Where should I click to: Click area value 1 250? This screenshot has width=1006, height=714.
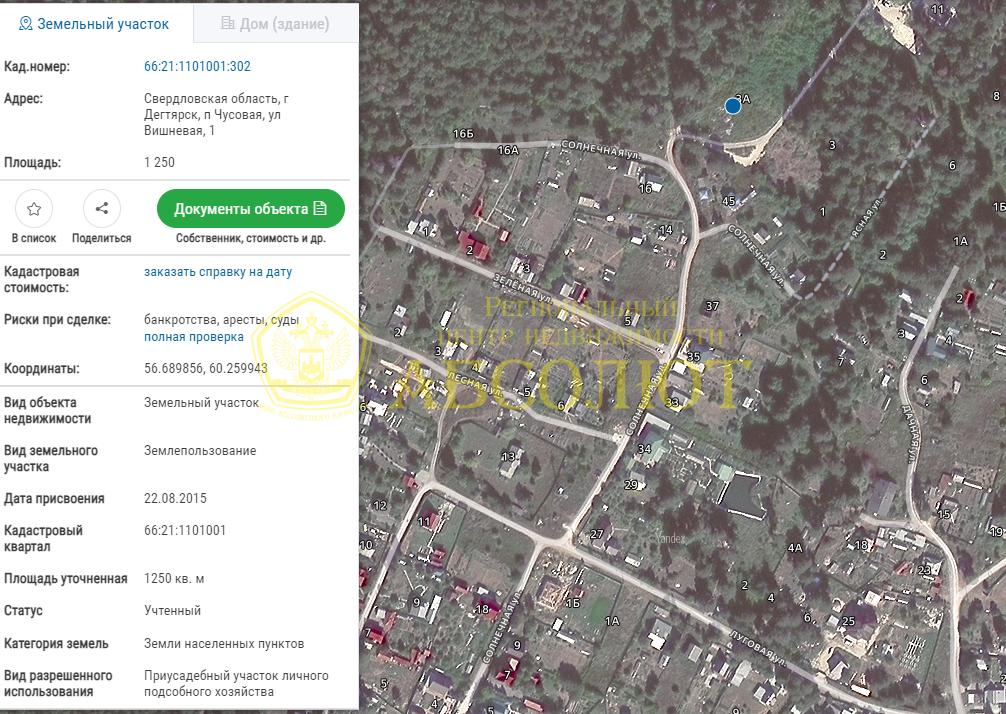pyautogui.click(x=159, y=162)
